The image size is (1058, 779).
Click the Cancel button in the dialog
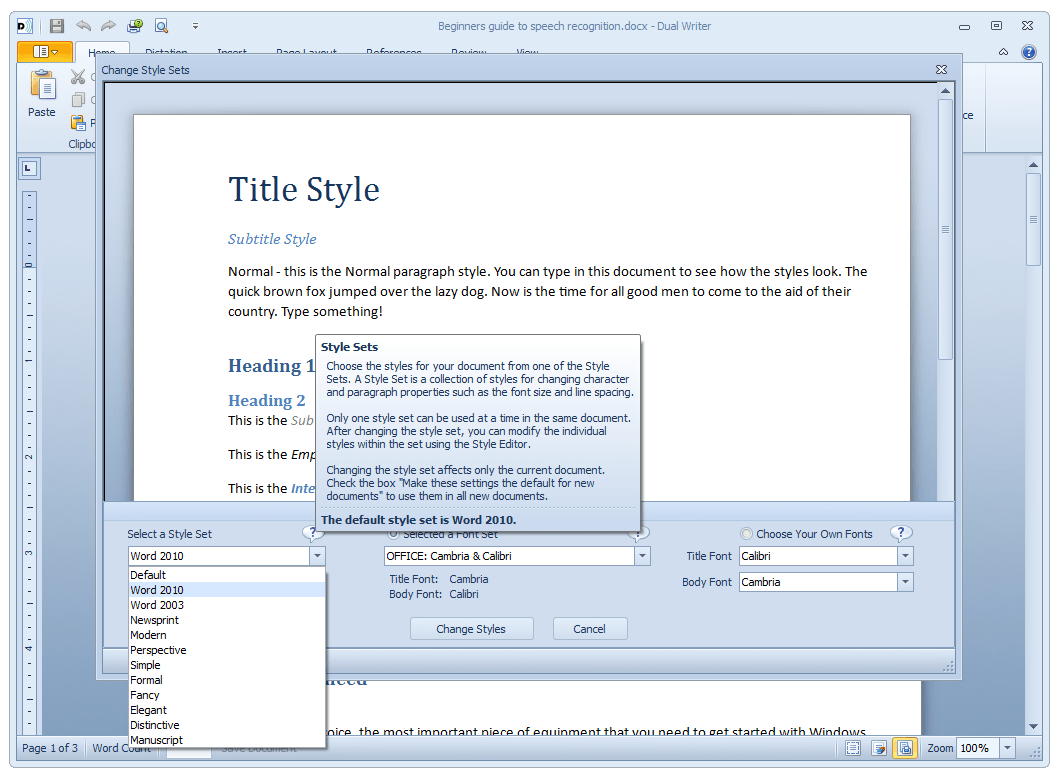click(589, 629)
